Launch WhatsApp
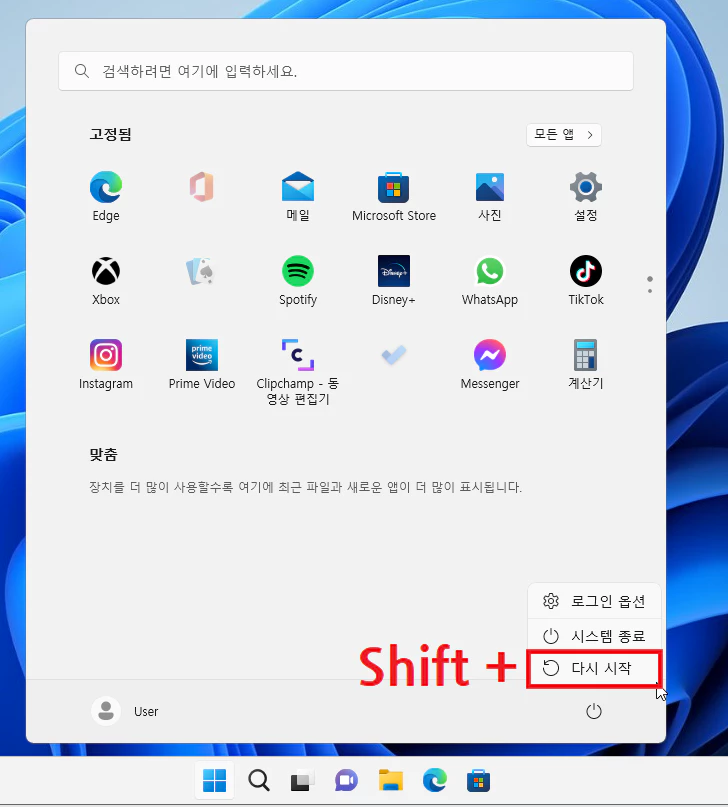 490,280
